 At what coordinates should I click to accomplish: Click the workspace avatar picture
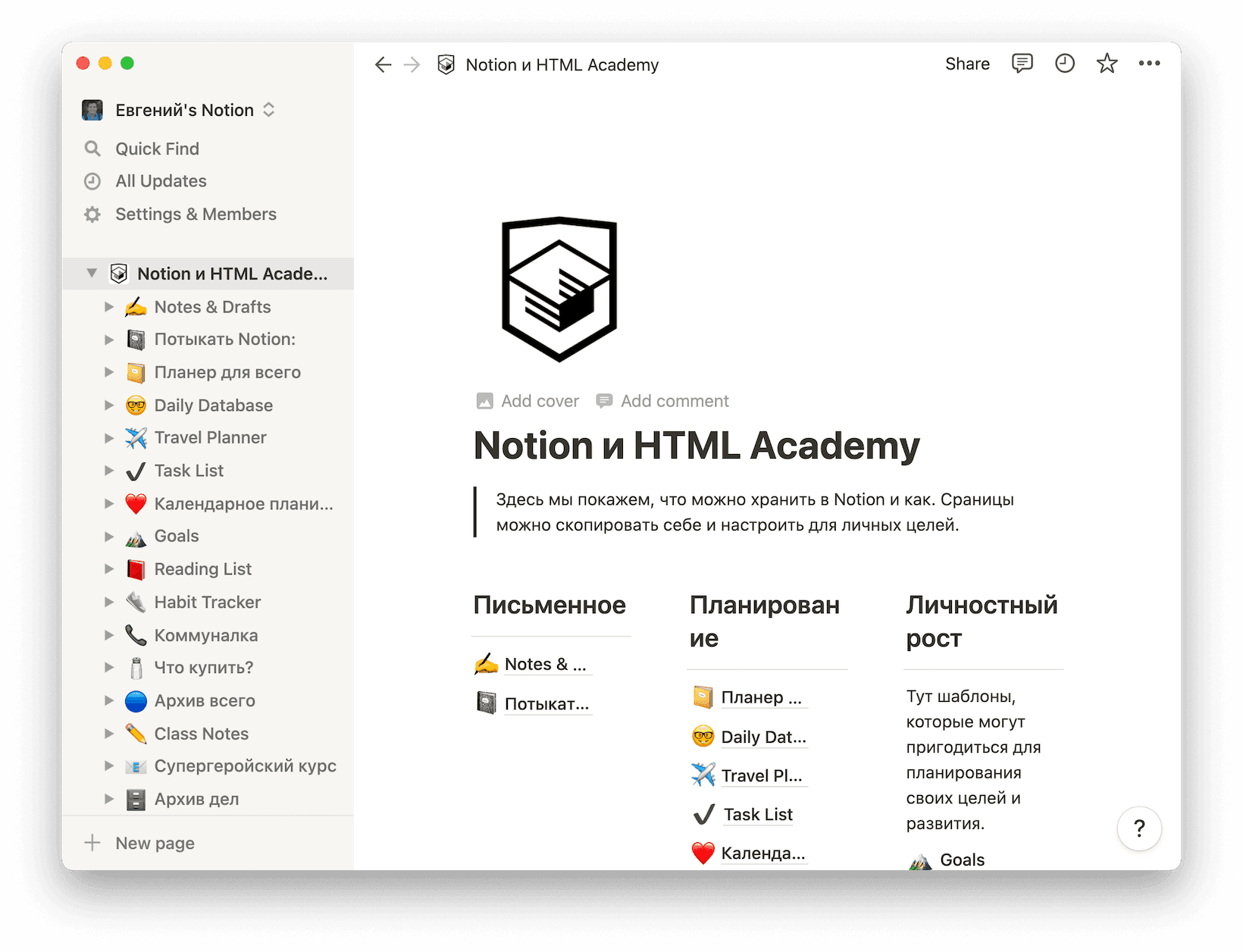[x=92, y=110]
